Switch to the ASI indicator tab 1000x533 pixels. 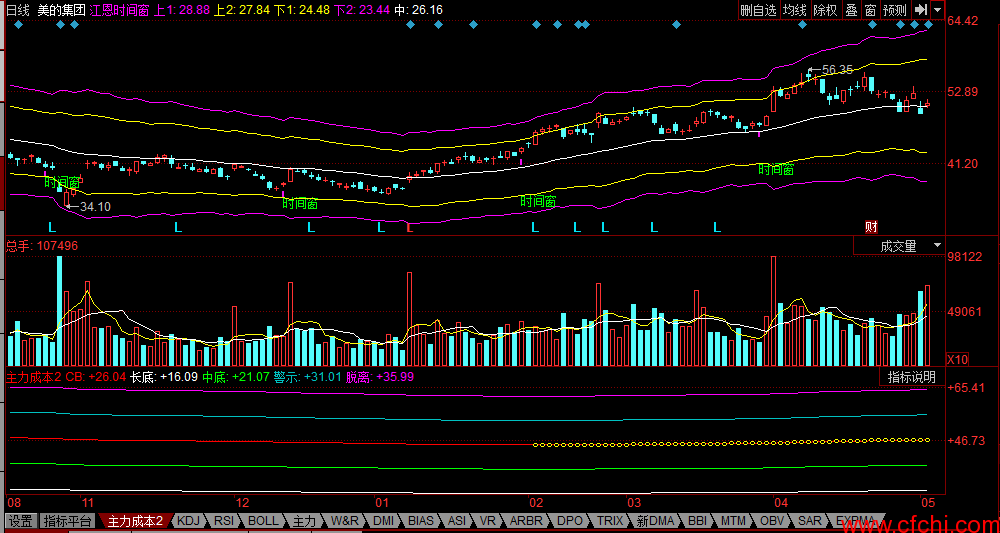457,521
